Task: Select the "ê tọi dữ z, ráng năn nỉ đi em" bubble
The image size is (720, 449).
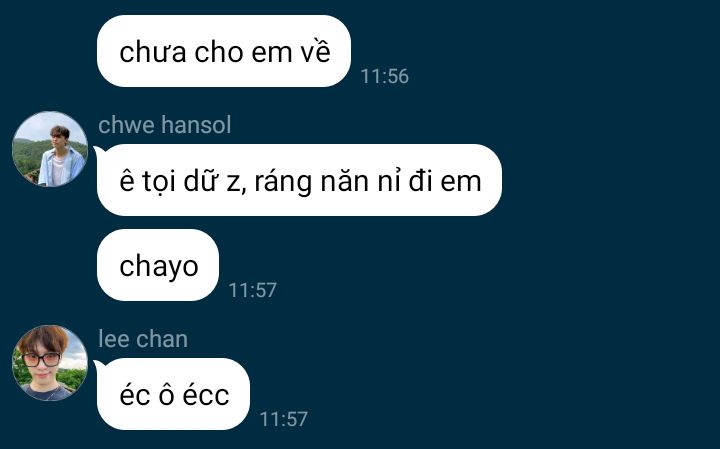Action: coord(299,180)
